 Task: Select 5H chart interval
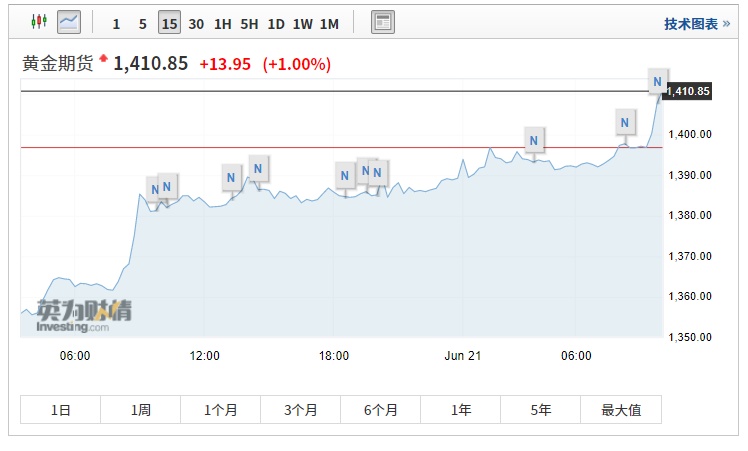(249, 23)
